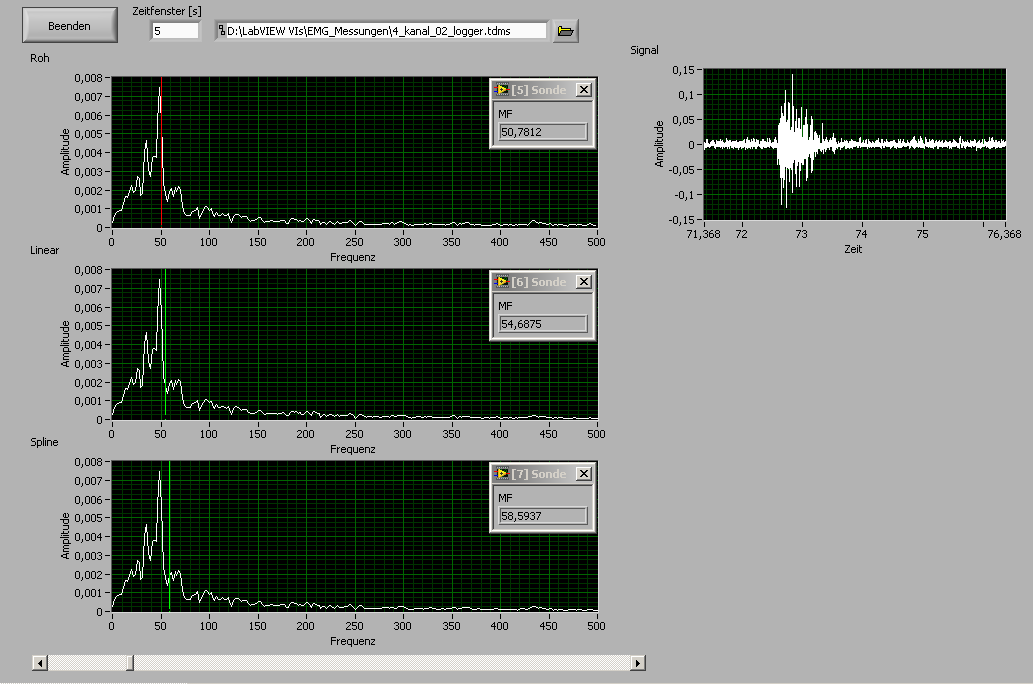
Task: Click the horizontal scrollbar thumb
Action: coord(130,663)
